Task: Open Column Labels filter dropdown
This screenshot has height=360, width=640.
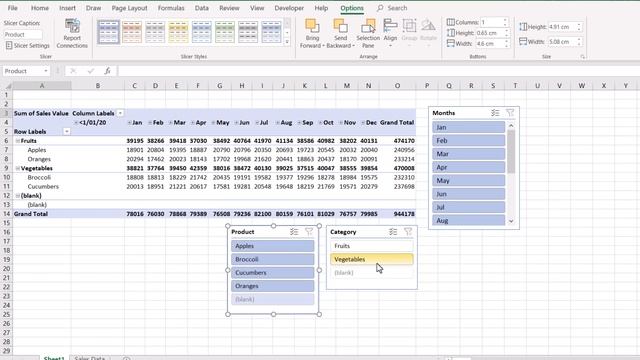Action: (120, 113)
